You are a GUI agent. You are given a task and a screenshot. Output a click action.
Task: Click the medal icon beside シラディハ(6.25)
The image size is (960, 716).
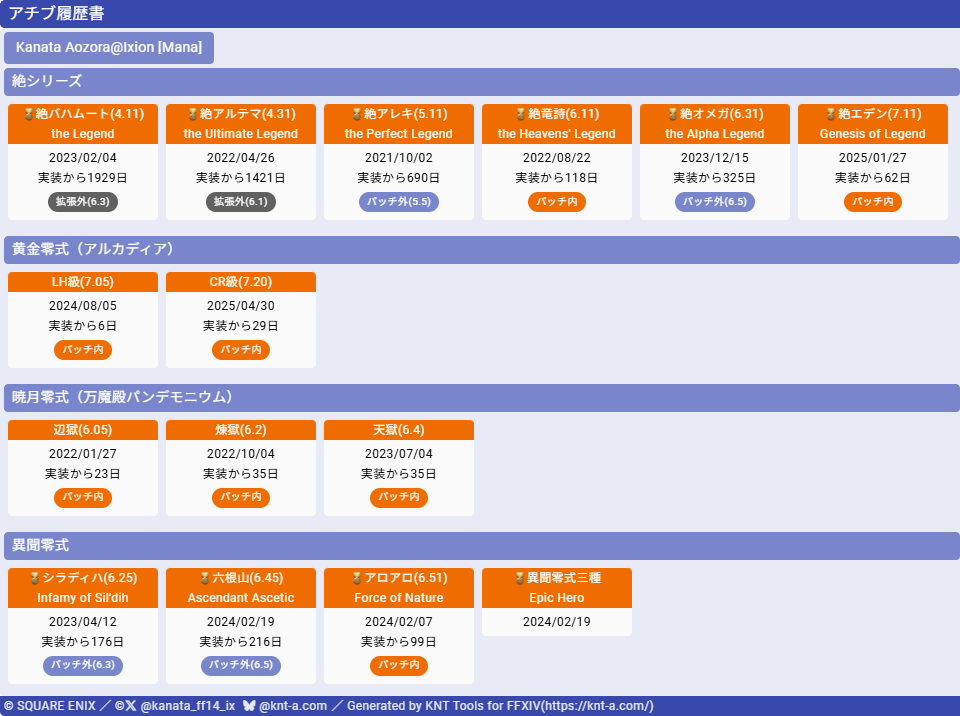click(34, 579)
